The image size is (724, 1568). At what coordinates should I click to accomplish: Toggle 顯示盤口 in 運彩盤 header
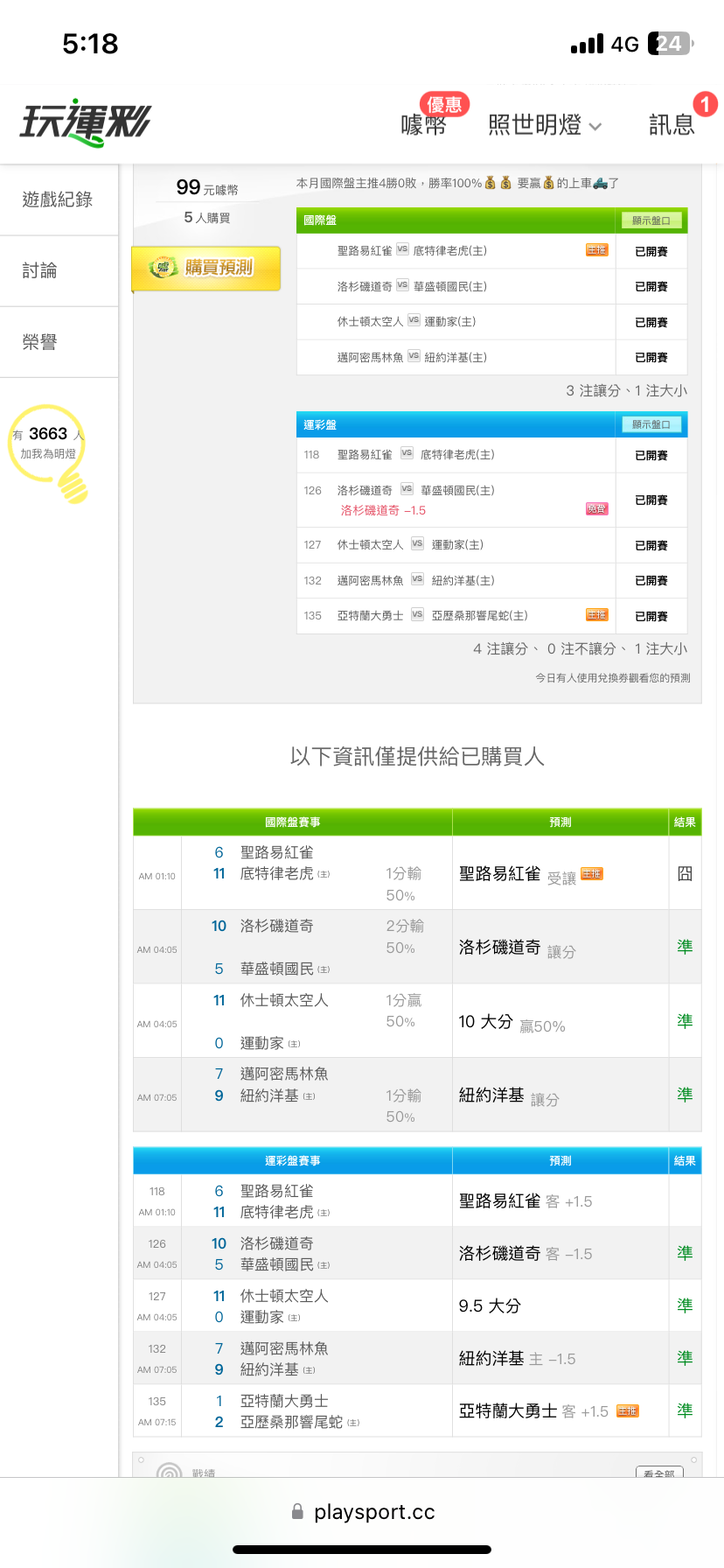coord(651,424)
